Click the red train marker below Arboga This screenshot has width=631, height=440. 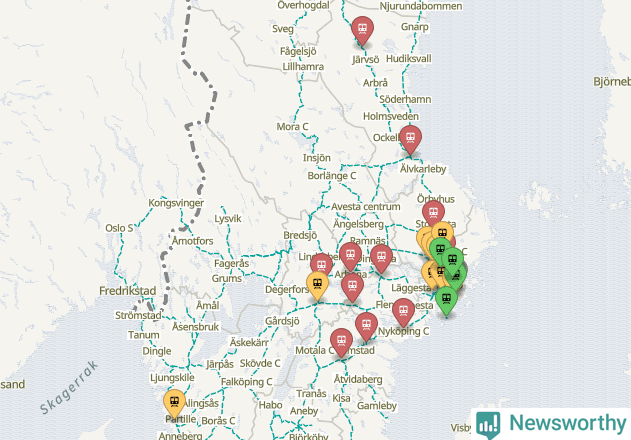pyautogui.click(x=352, y=288)
